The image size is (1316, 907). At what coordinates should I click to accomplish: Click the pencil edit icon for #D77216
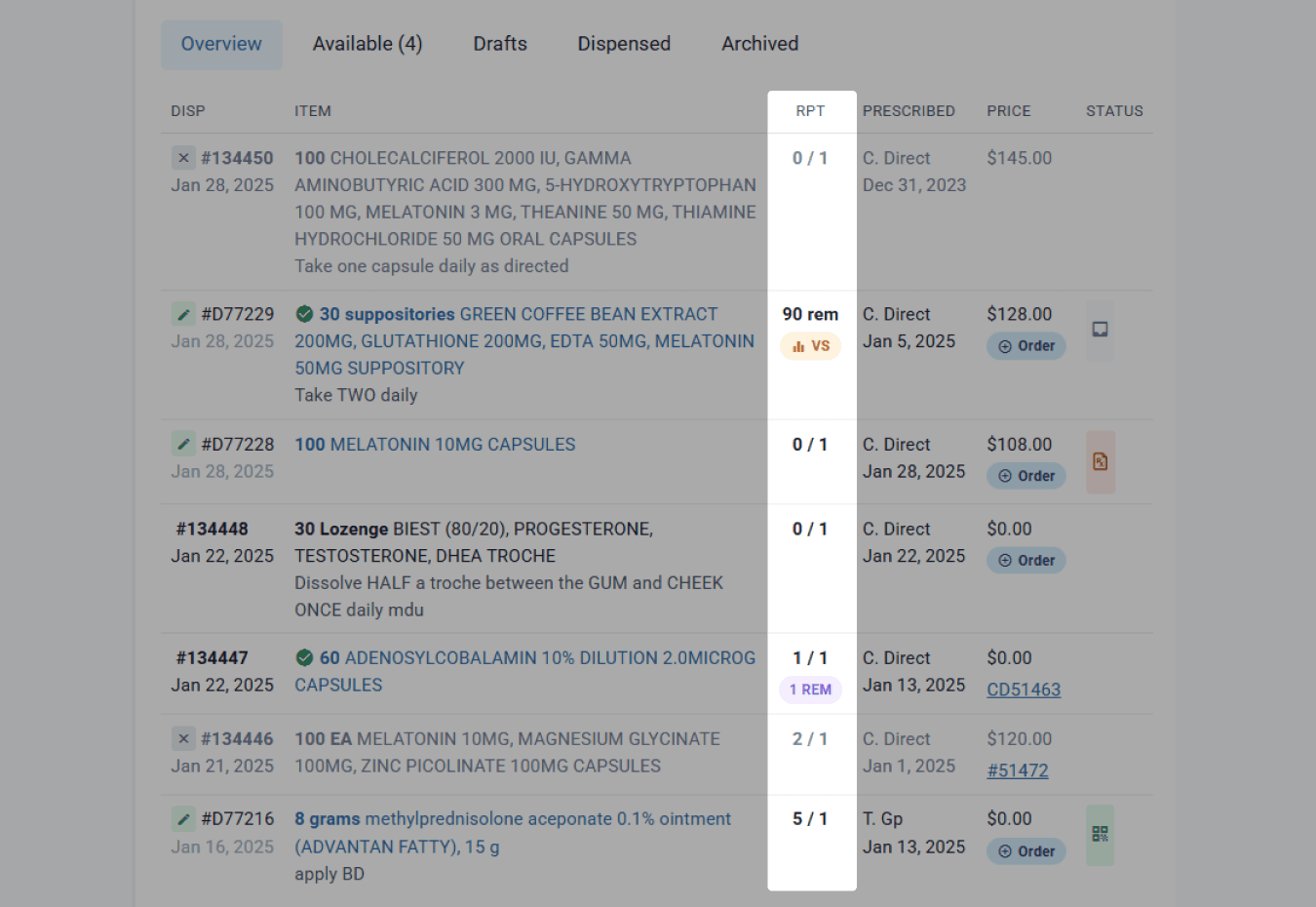coord(183,818)
